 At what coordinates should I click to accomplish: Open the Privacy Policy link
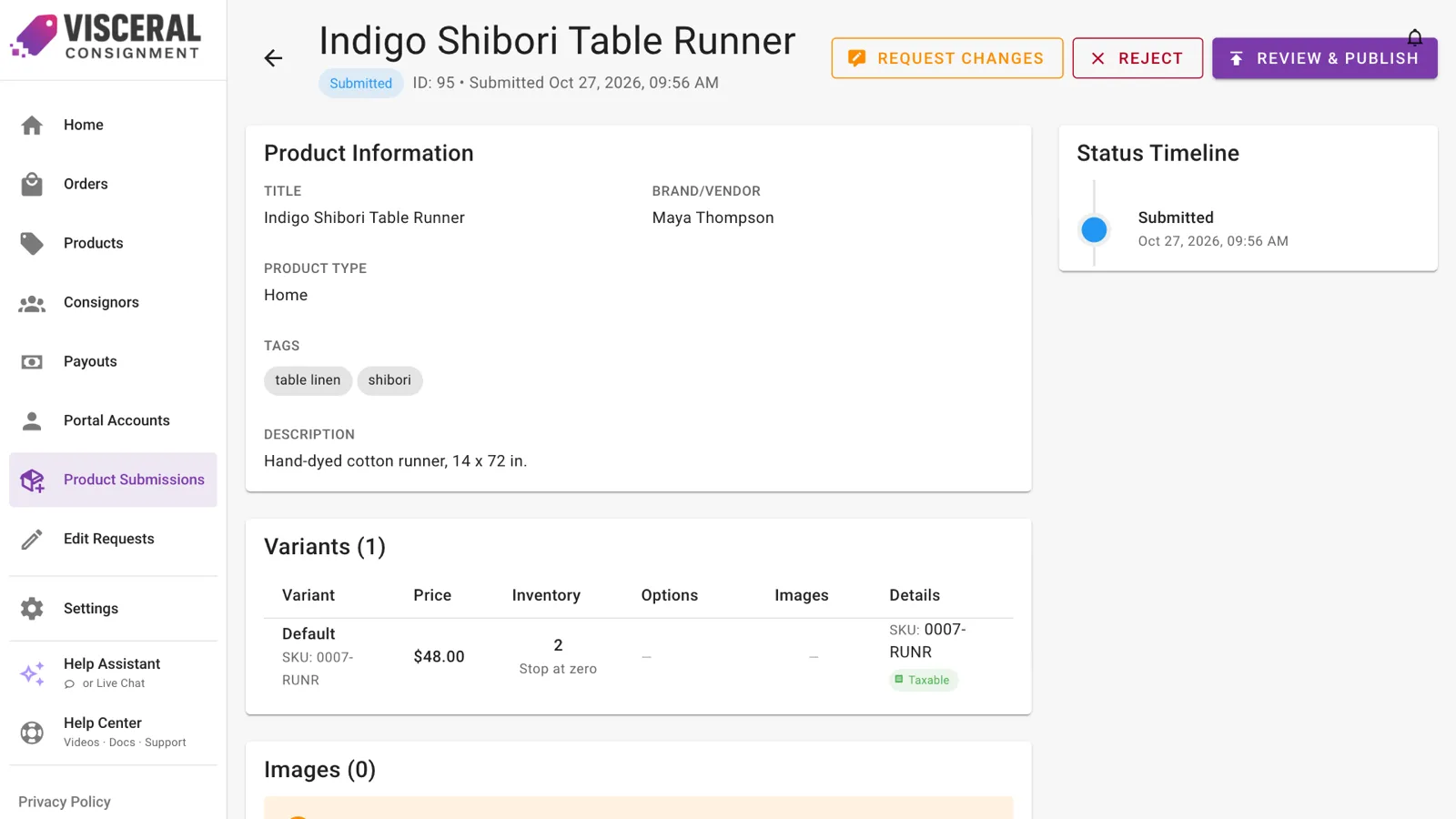(65, 802)
